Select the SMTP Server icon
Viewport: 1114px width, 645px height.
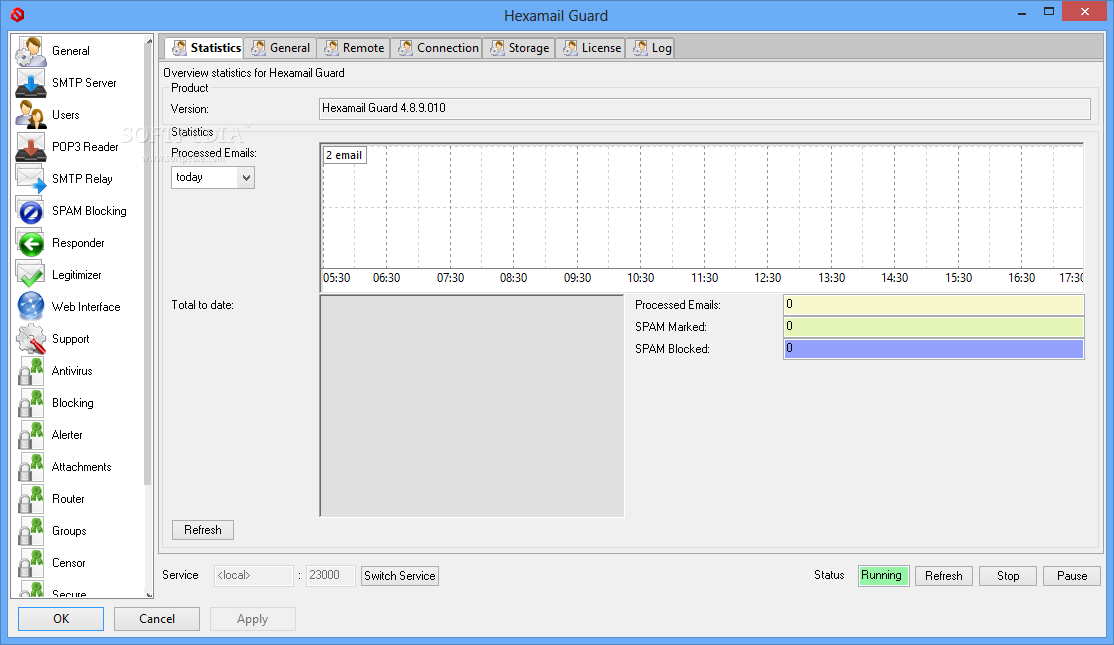click(x=31, y=83)
